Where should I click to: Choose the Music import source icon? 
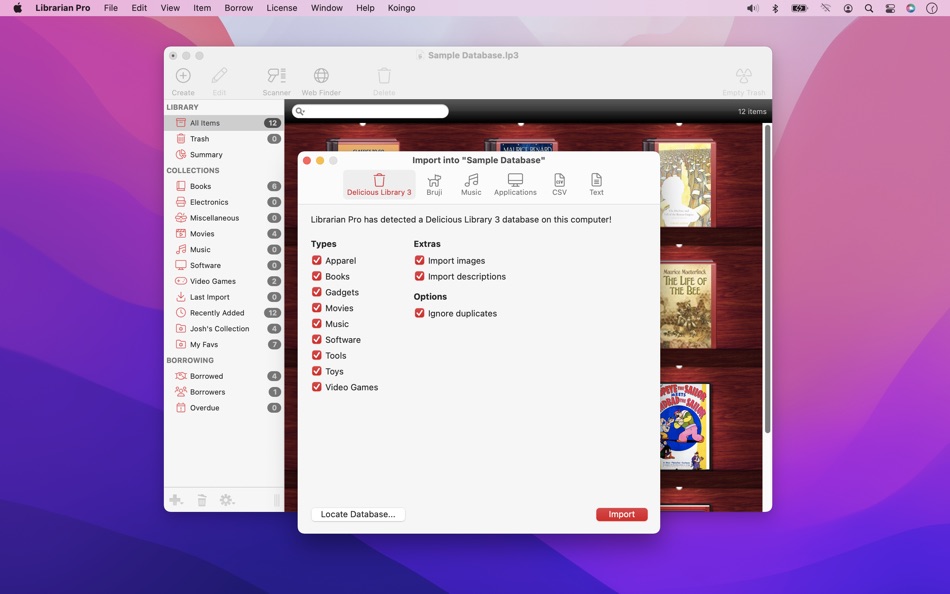click(471, 182)
